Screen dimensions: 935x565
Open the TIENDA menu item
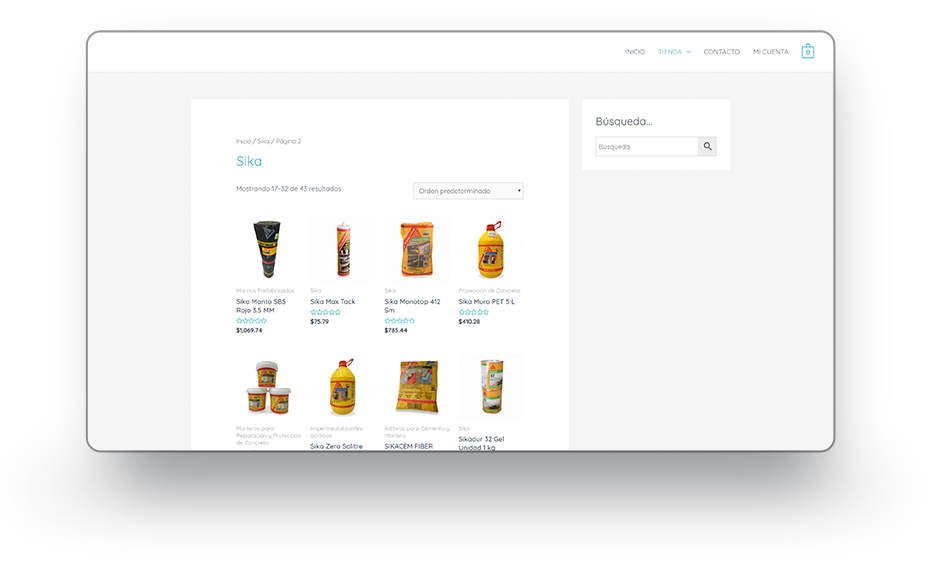click(670, 52)
